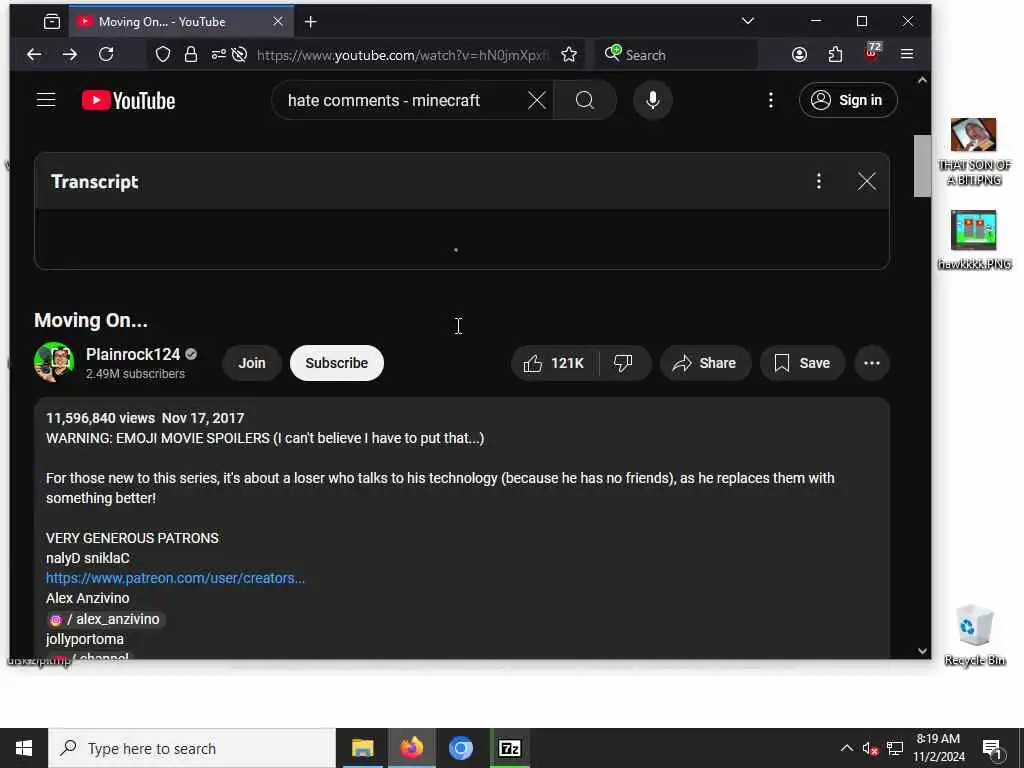The image size is (1024, 768).
Task: Open Chromium browser from taskbar
Action: (461, 748)
